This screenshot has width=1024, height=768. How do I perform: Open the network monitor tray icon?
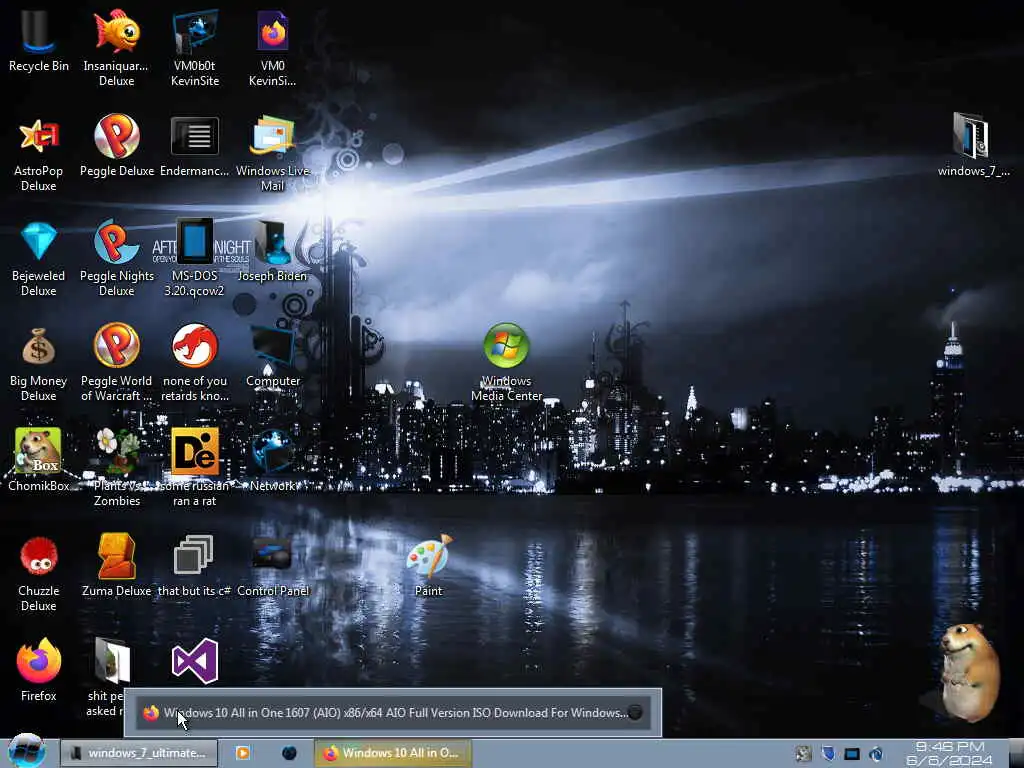[x=852, y=754]
